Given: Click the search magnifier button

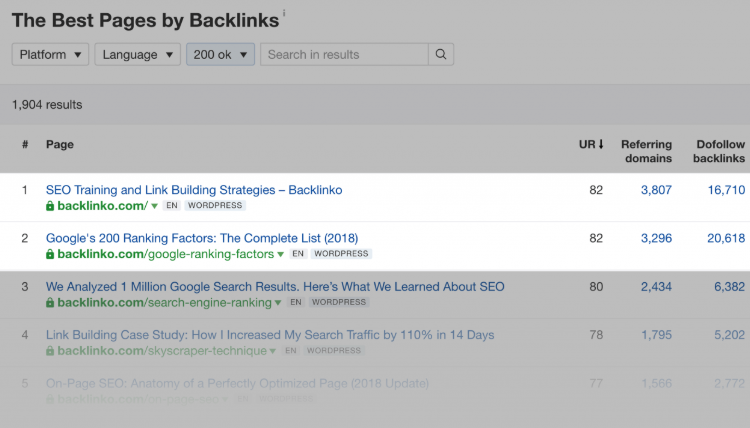Looking at the screenshot, I should pos(441,55).
